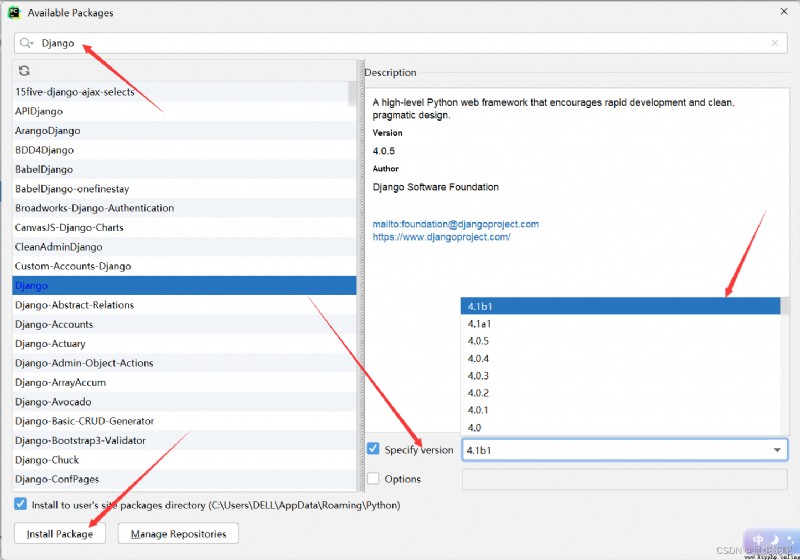Click the PyCharm icon in title bar
800x560 pixels.
point(13,12)
